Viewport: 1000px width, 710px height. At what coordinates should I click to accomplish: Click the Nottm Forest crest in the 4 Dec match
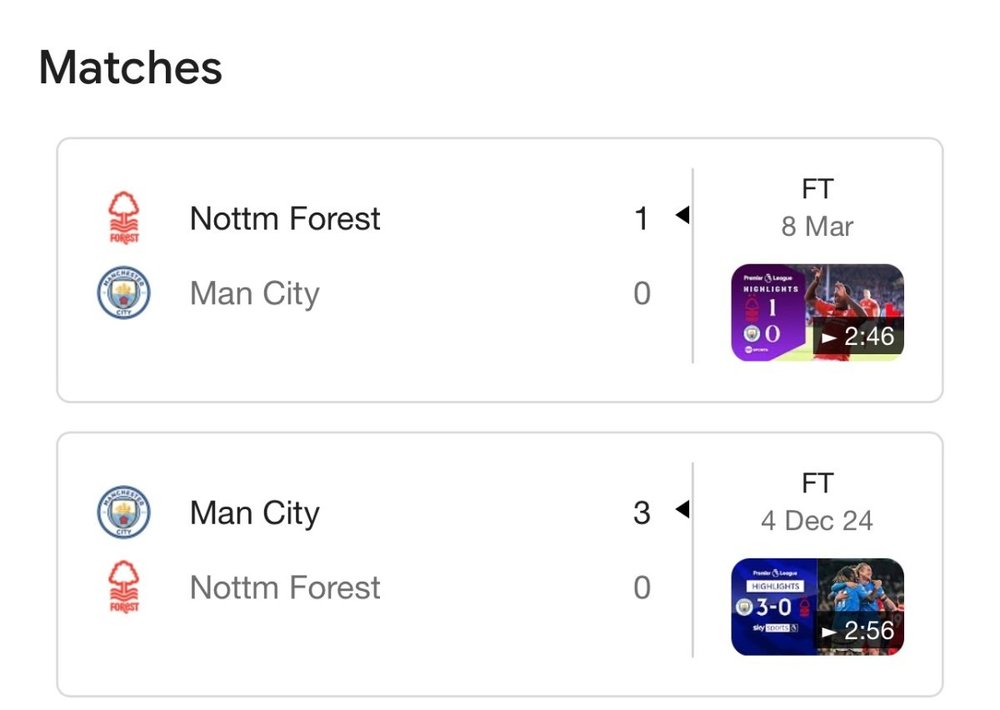(x=124, y=587)
